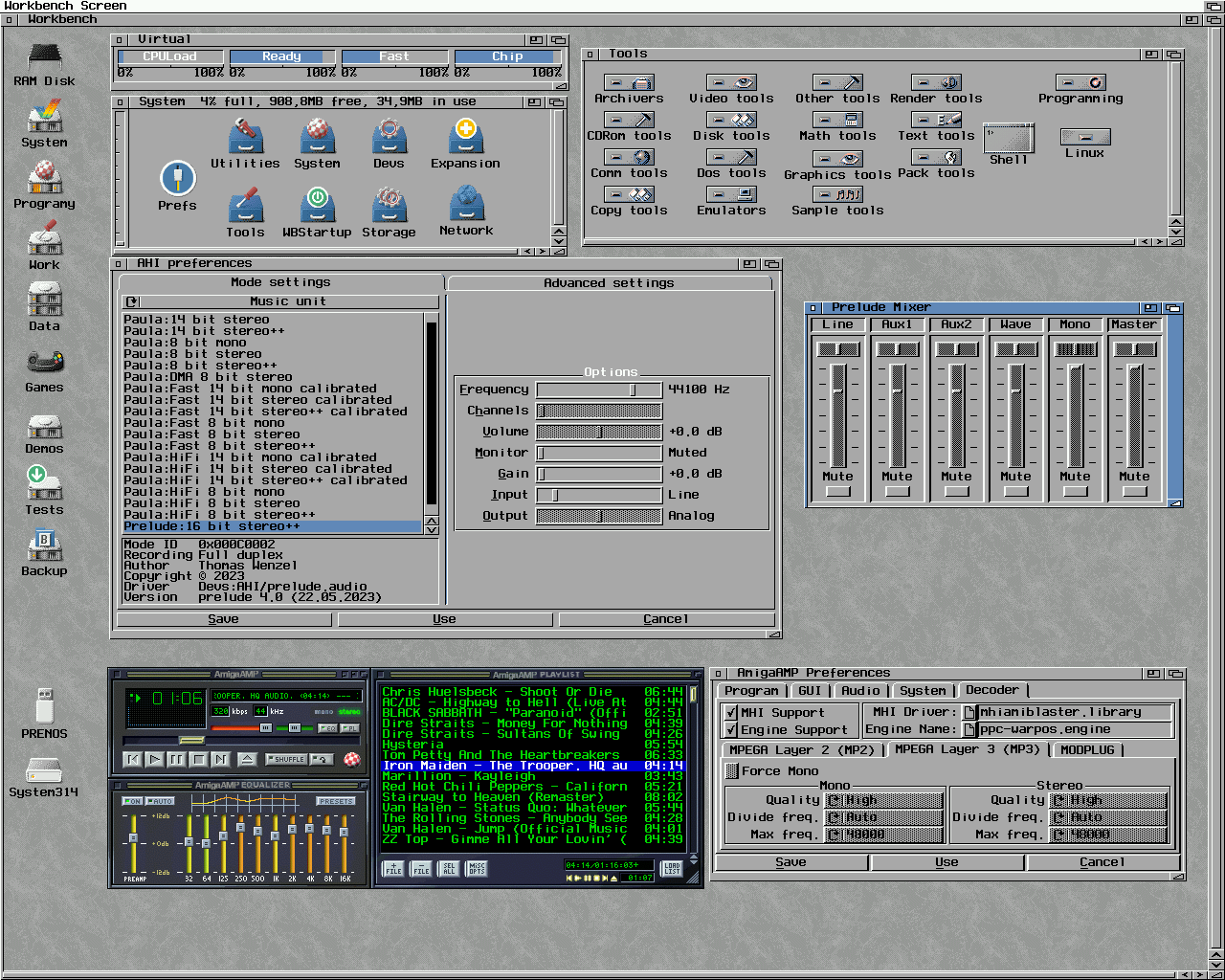Open the Backup disk icon

click(44, 546)
